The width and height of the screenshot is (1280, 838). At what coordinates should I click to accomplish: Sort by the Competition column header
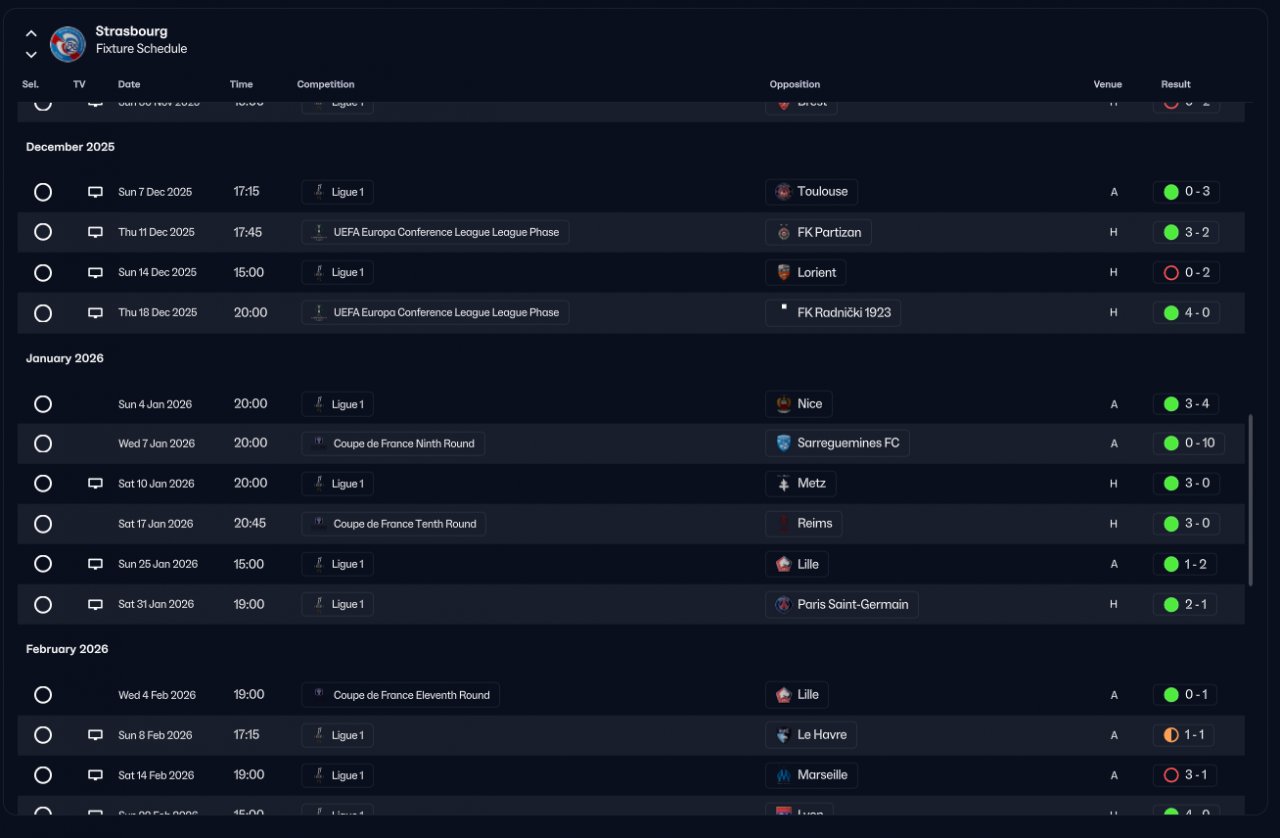pos(325,85)
